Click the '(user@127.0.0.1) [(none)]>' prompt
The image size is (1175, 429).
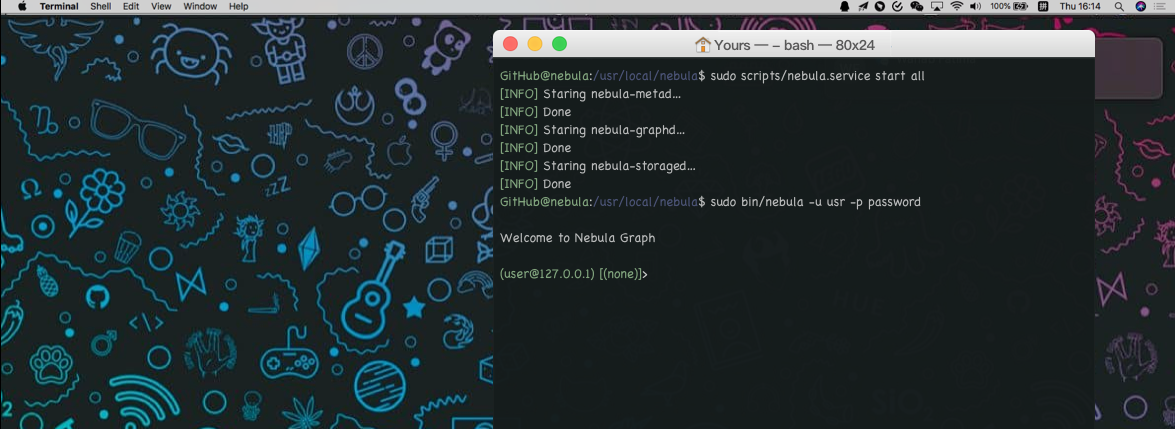(573, 274)
